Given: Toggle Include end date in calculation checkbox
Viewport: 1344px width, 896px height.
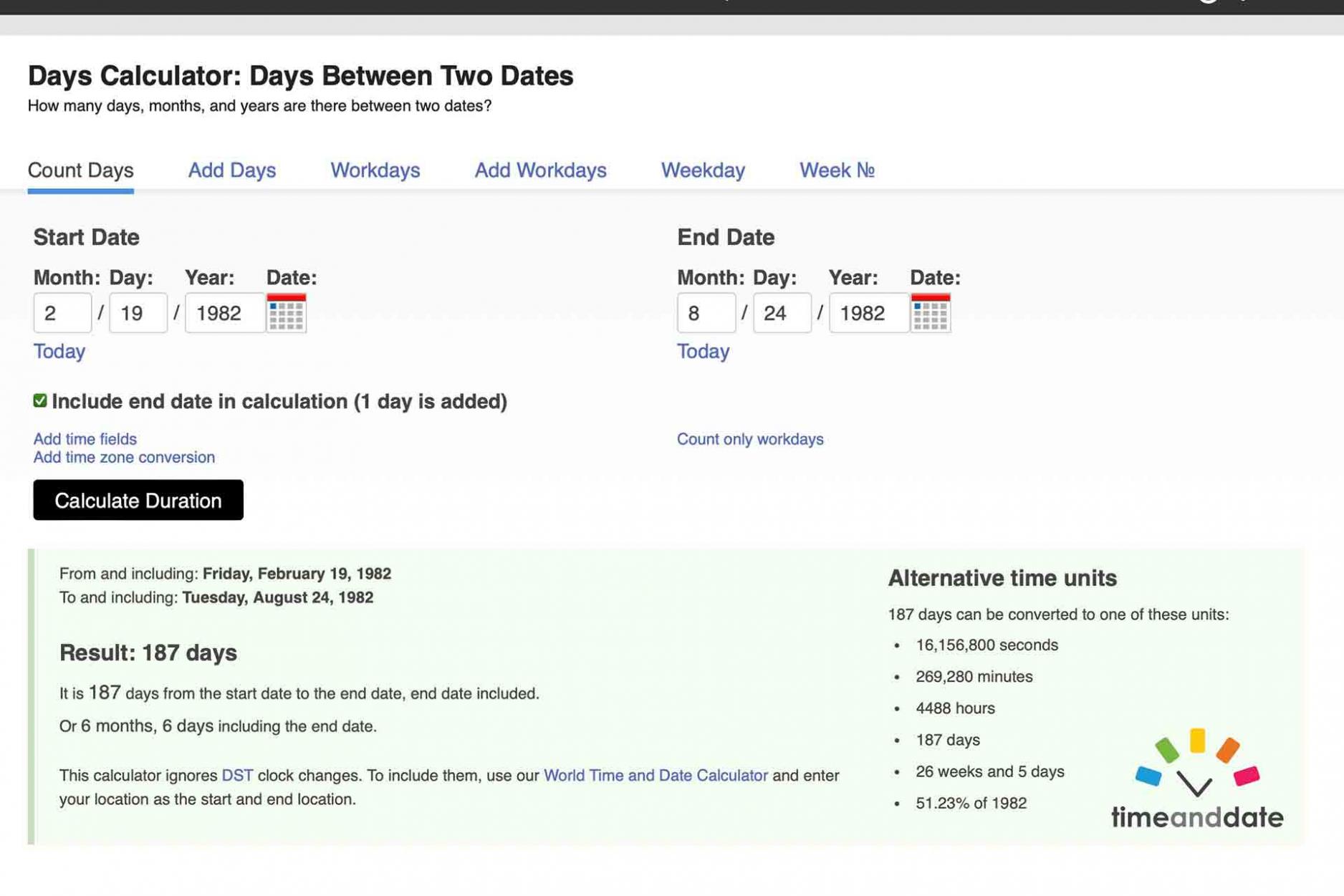Looking at the screenshot, I should coord(40,401).
